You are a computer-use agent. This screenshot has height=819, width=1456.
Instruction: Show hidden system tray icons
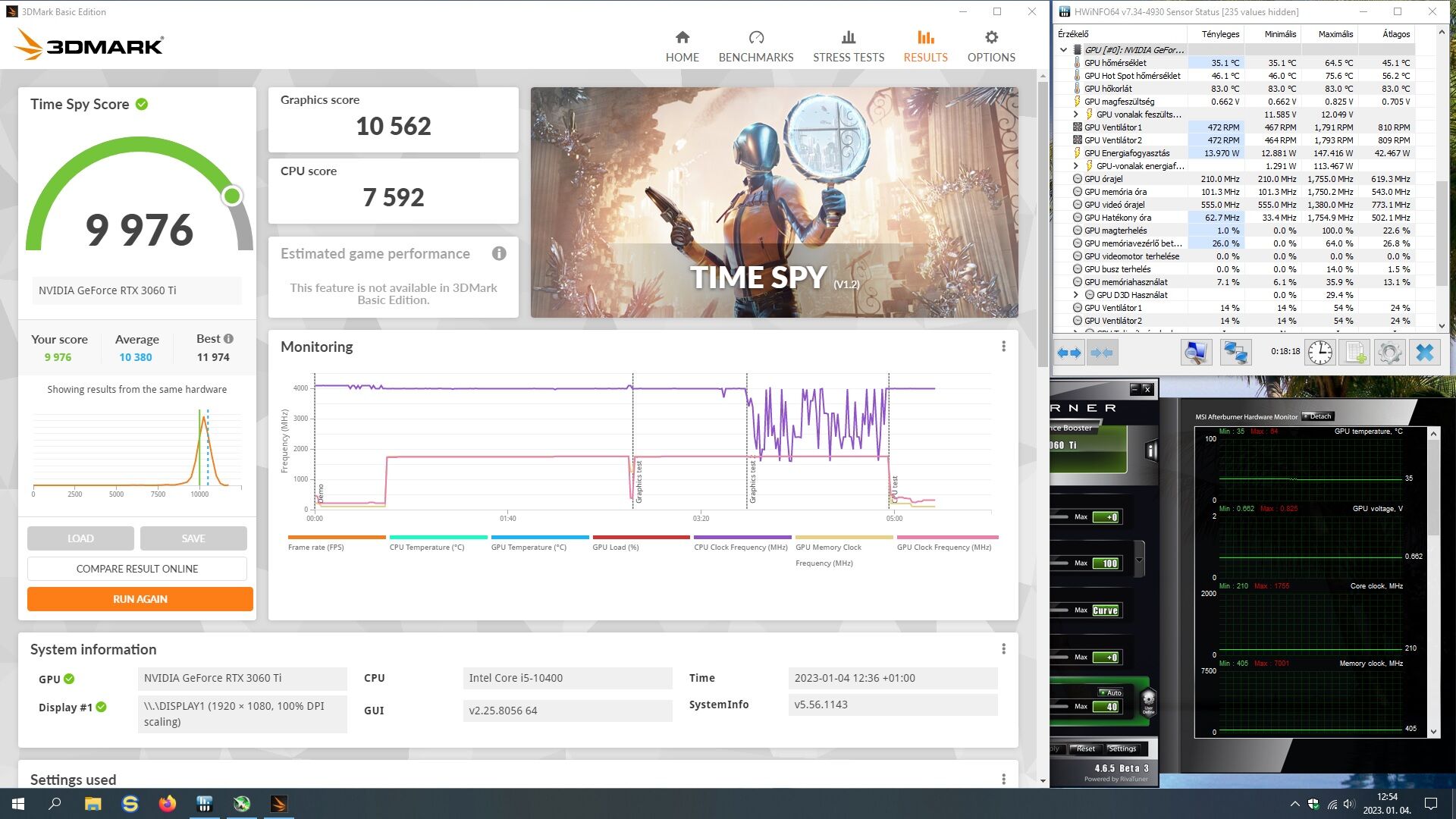tap(1294, 804)
